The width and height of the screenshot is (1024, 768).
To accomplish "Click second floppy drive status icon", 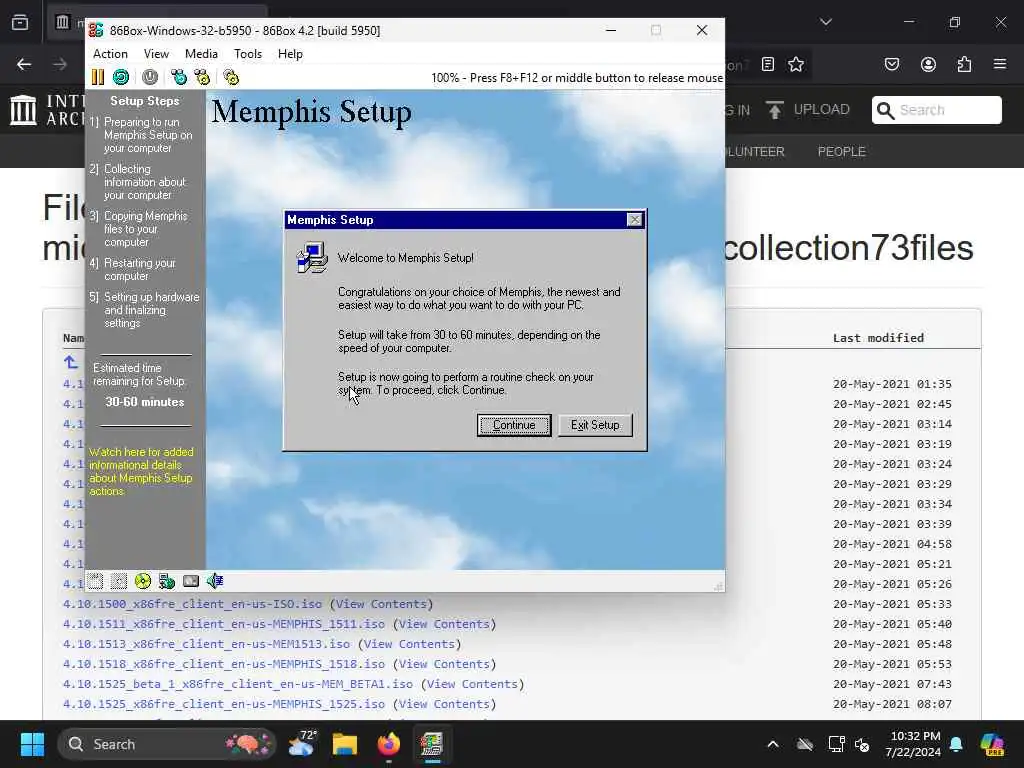I will tap(119, 581).
